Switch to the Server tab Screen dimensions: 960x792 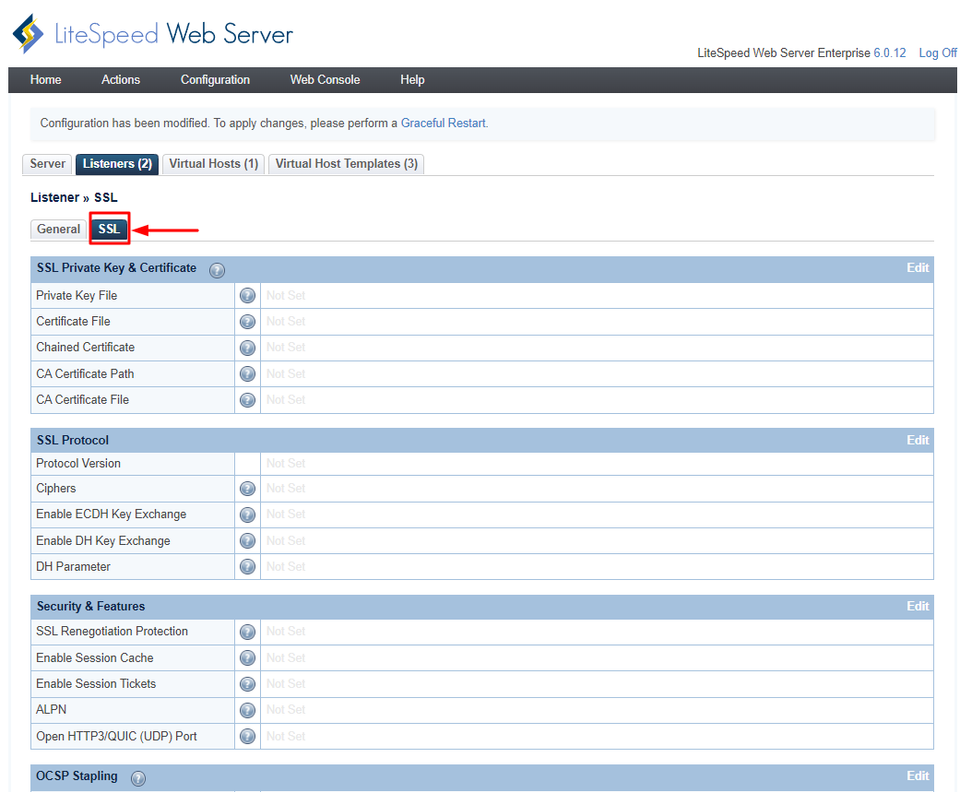tap(46, 163)
